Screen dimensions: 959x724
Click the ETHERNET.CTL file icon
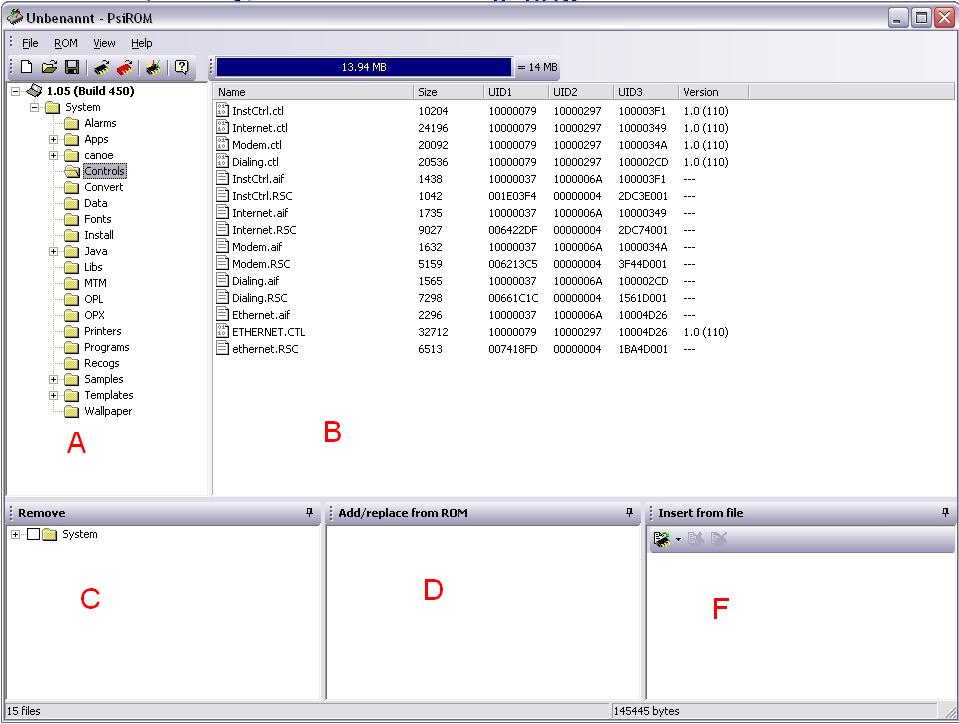[x=223, y=331]
